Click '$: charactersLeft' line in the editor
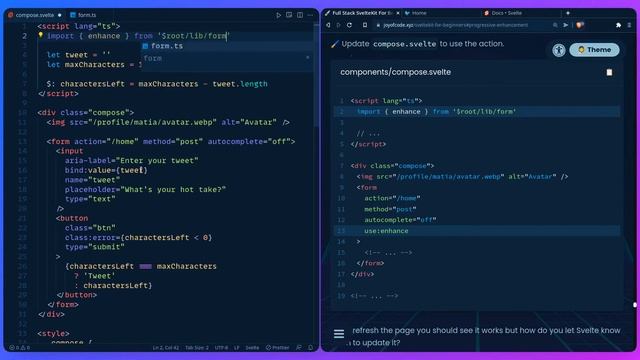Viewport: 640px width, 360px height. pyautogui.click(x=157, y=84)
